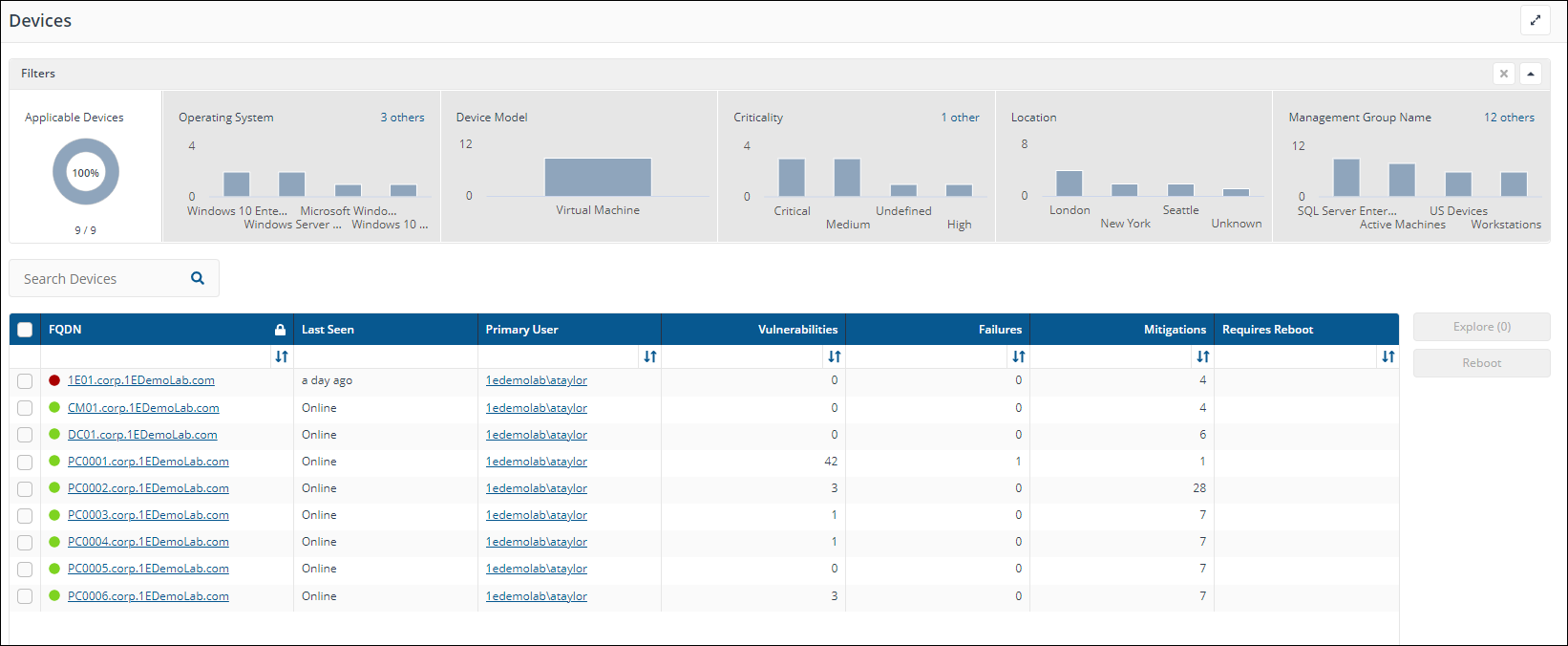
Task: Click the expand fullscreen icon
Action: pyautogui.click(x=1535, y=20)
